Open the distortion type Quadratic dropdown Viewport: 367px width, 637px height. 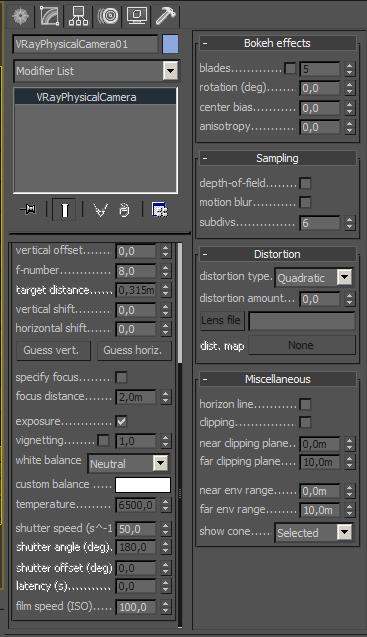coord(344,277)
